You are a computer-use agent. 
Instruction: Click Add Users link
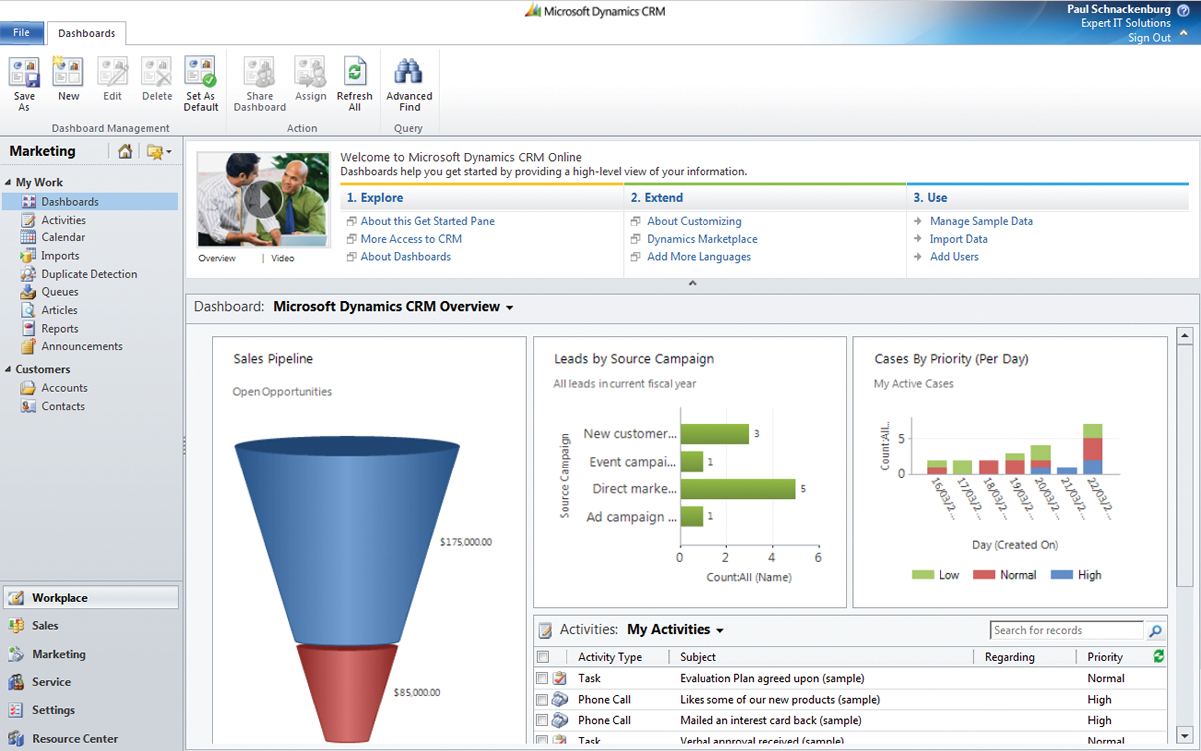(x=954, y=257)
